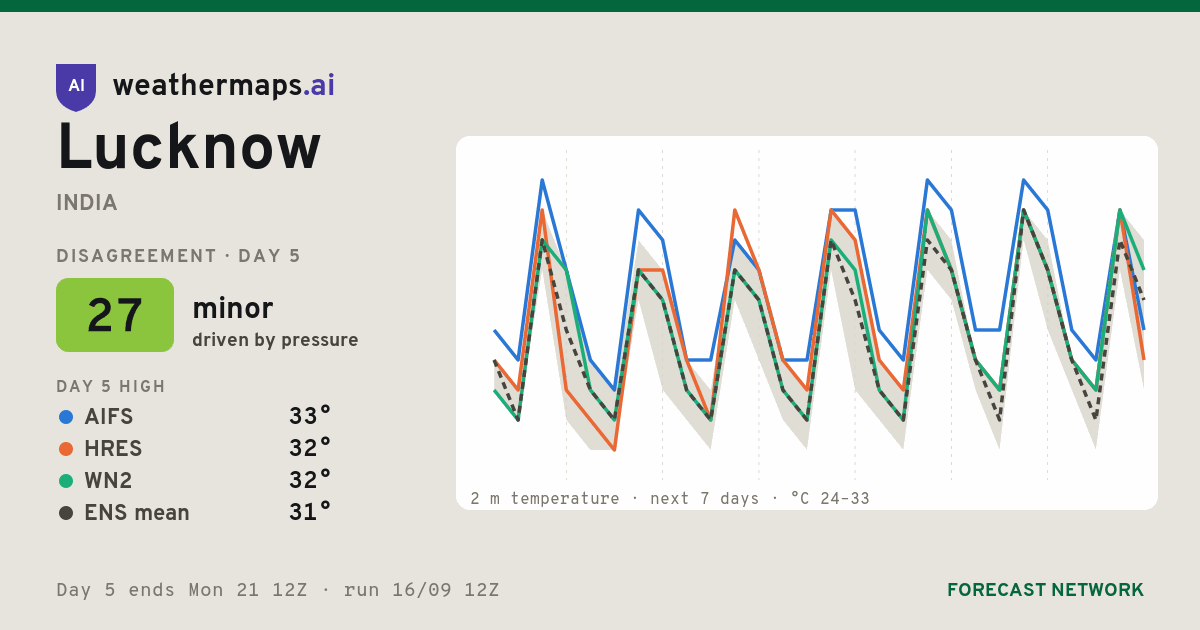
Task: Click the purple AI shield logo
Action: pyautogui.click(x=76, y=87)
